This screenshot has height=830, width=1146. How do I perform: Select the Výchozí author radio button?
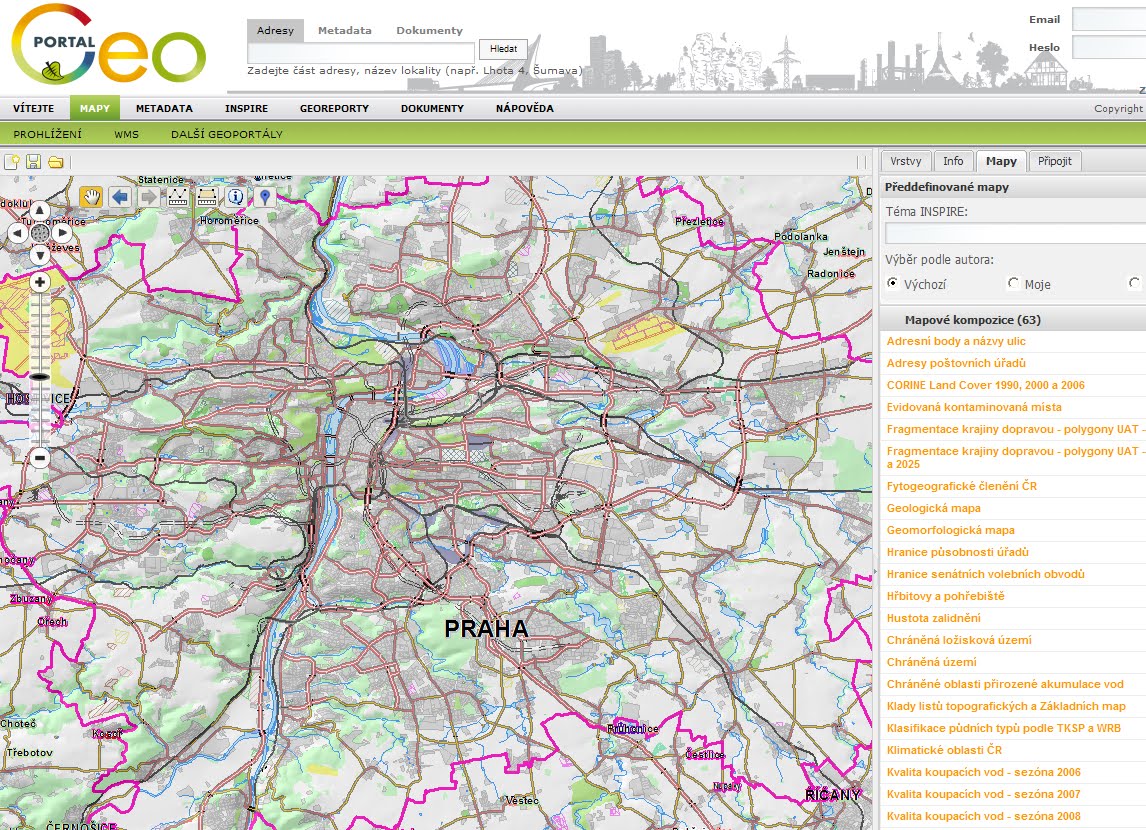pyautogui.click(x=892, y=283)
